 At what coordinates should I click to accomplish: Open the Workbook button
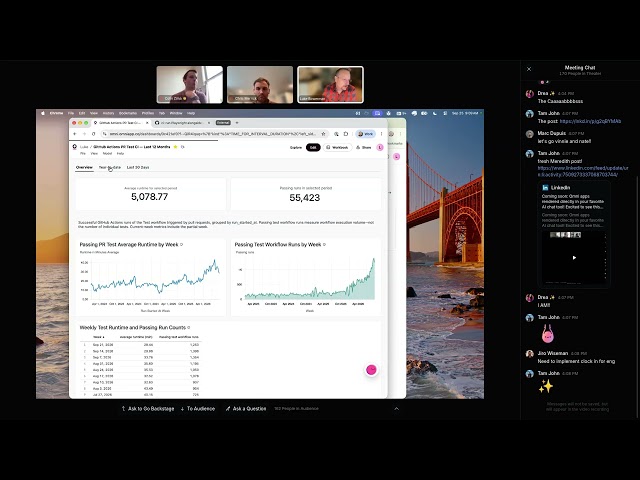337,147
